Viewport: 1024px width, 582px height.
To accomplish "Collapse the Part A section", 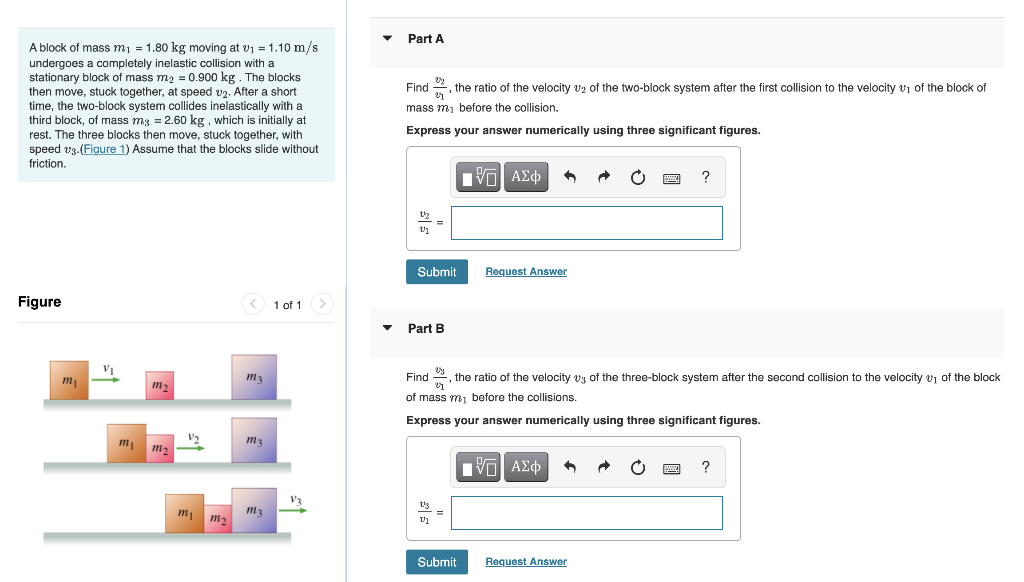I will point(386,38).
